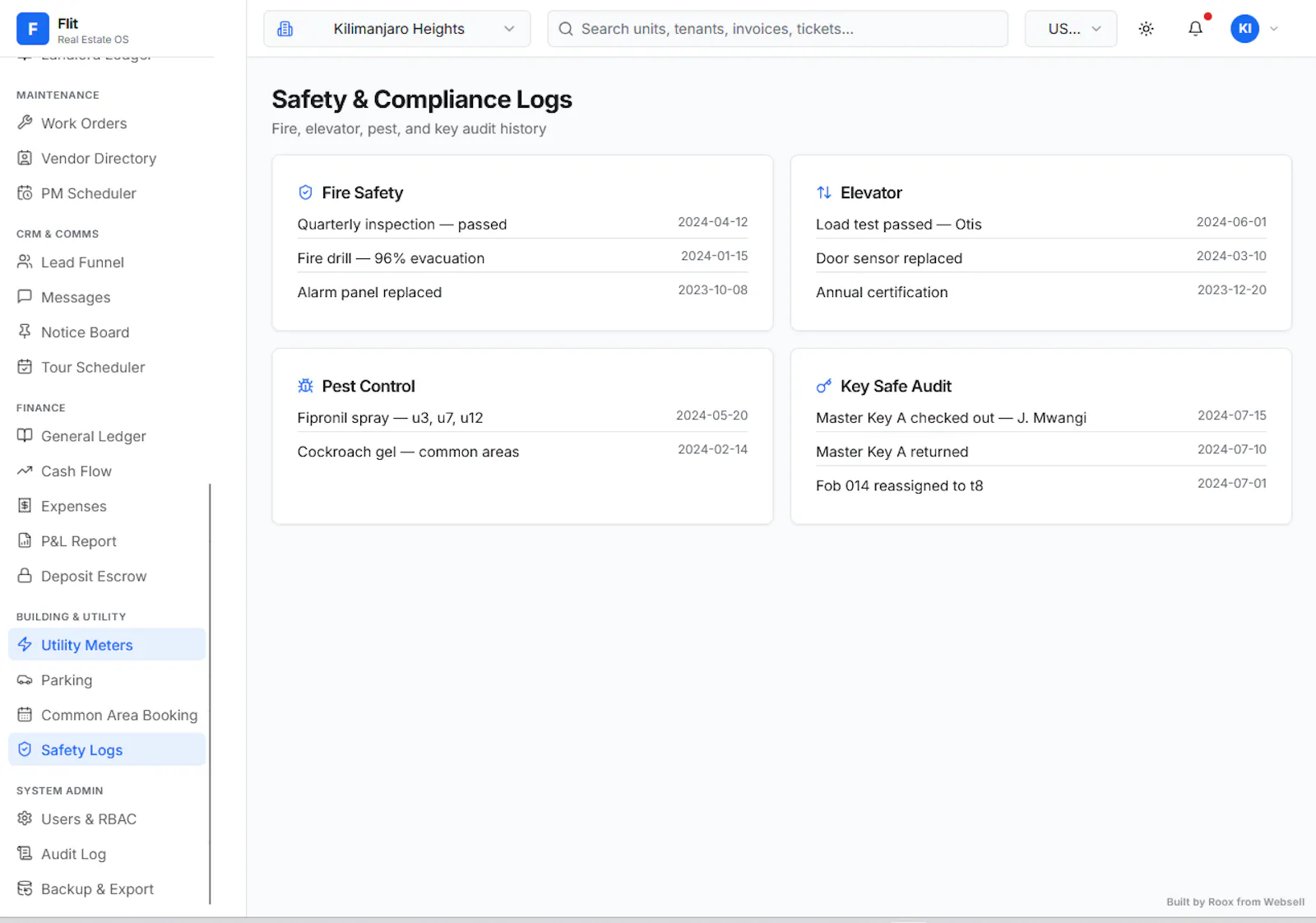Click the Key Safe Audit key icon

click(x=823, y=386)
